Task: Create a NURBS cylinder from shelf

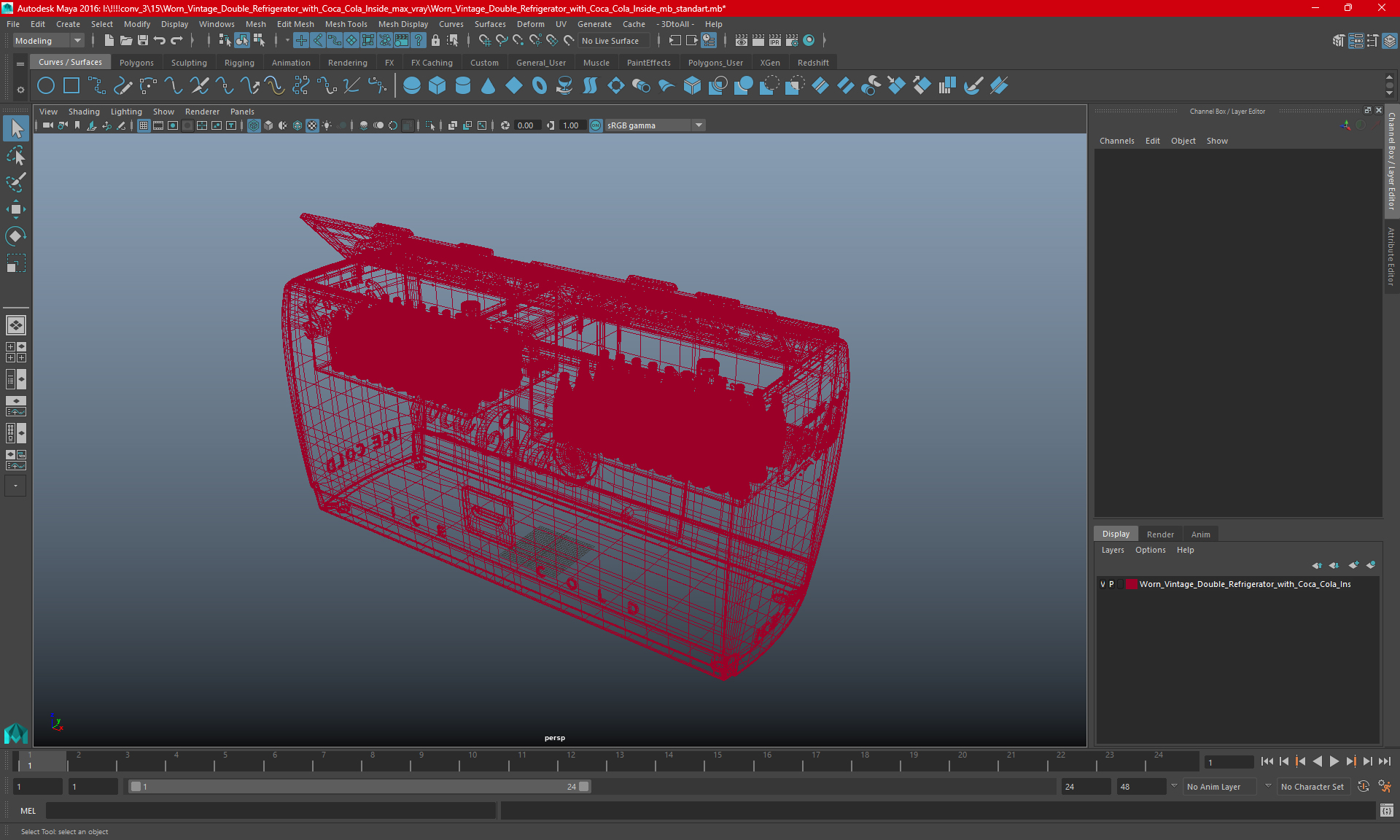Action: [x=463, y=86]
